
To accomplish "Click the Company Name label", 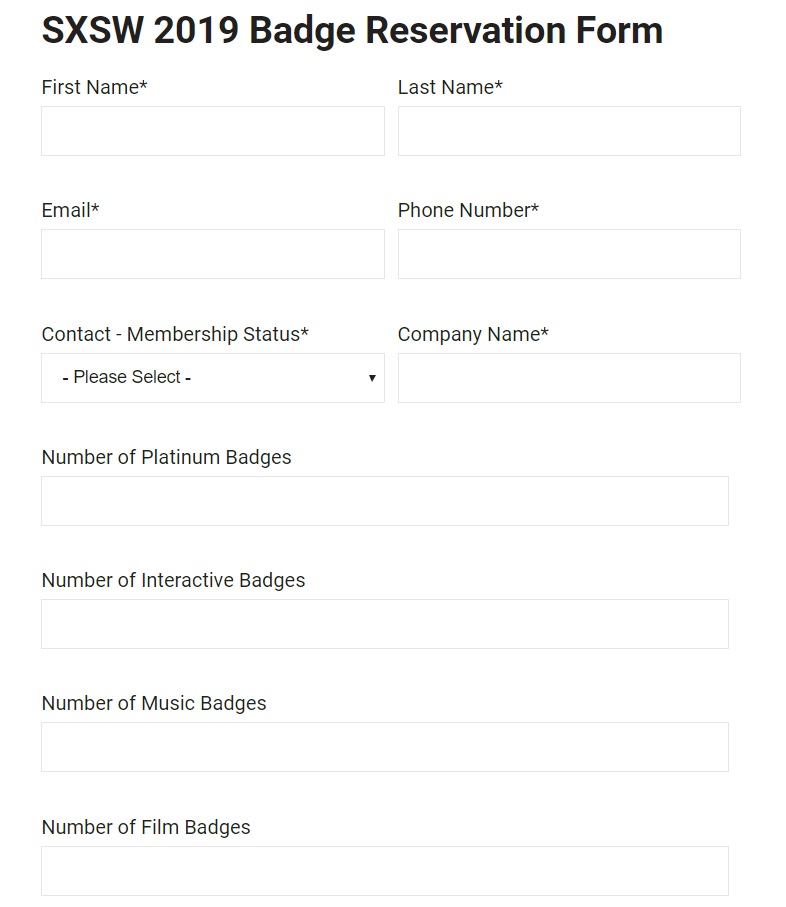I will click(x=473, y=334).
